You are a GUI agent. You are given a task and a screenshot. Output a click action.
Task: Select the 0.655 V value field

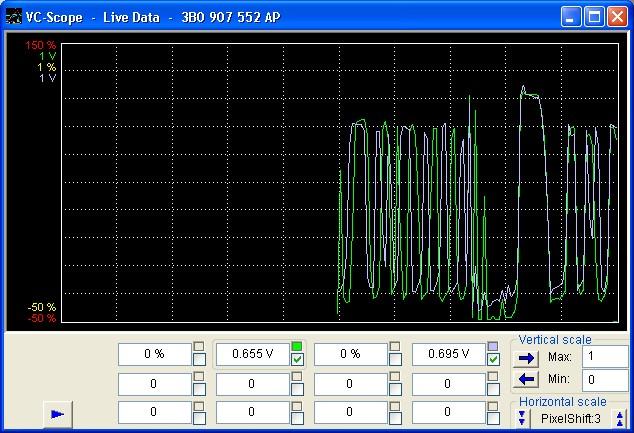[x=252, y=354]
